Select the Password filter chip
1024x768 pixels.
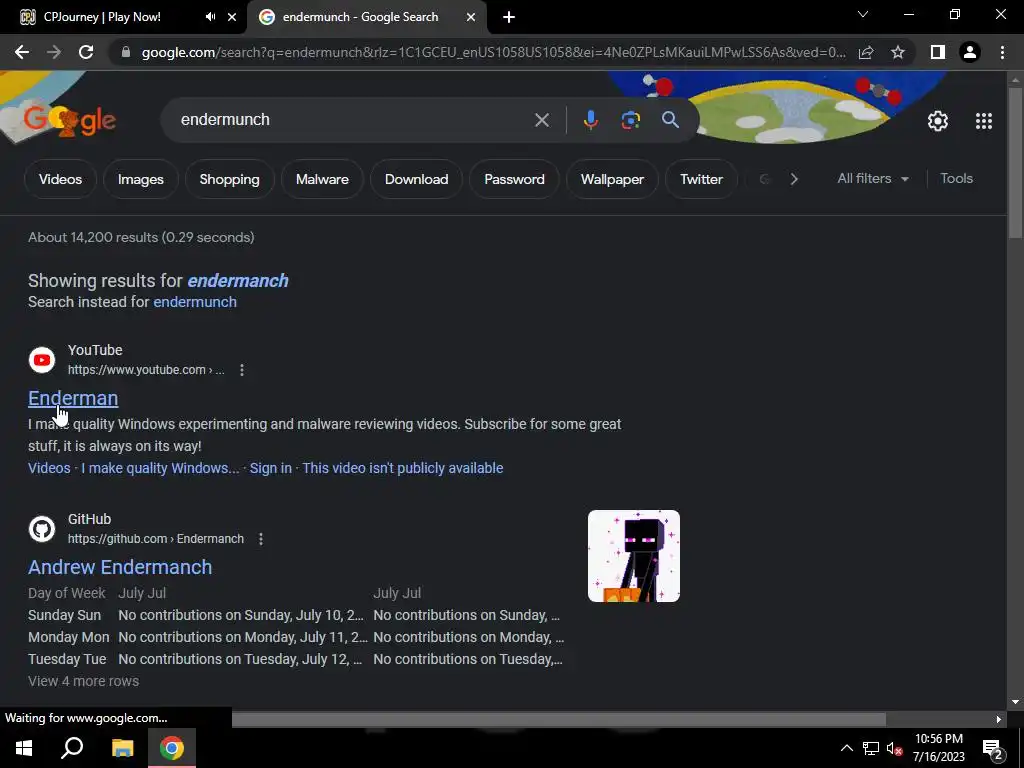point(514,179)
